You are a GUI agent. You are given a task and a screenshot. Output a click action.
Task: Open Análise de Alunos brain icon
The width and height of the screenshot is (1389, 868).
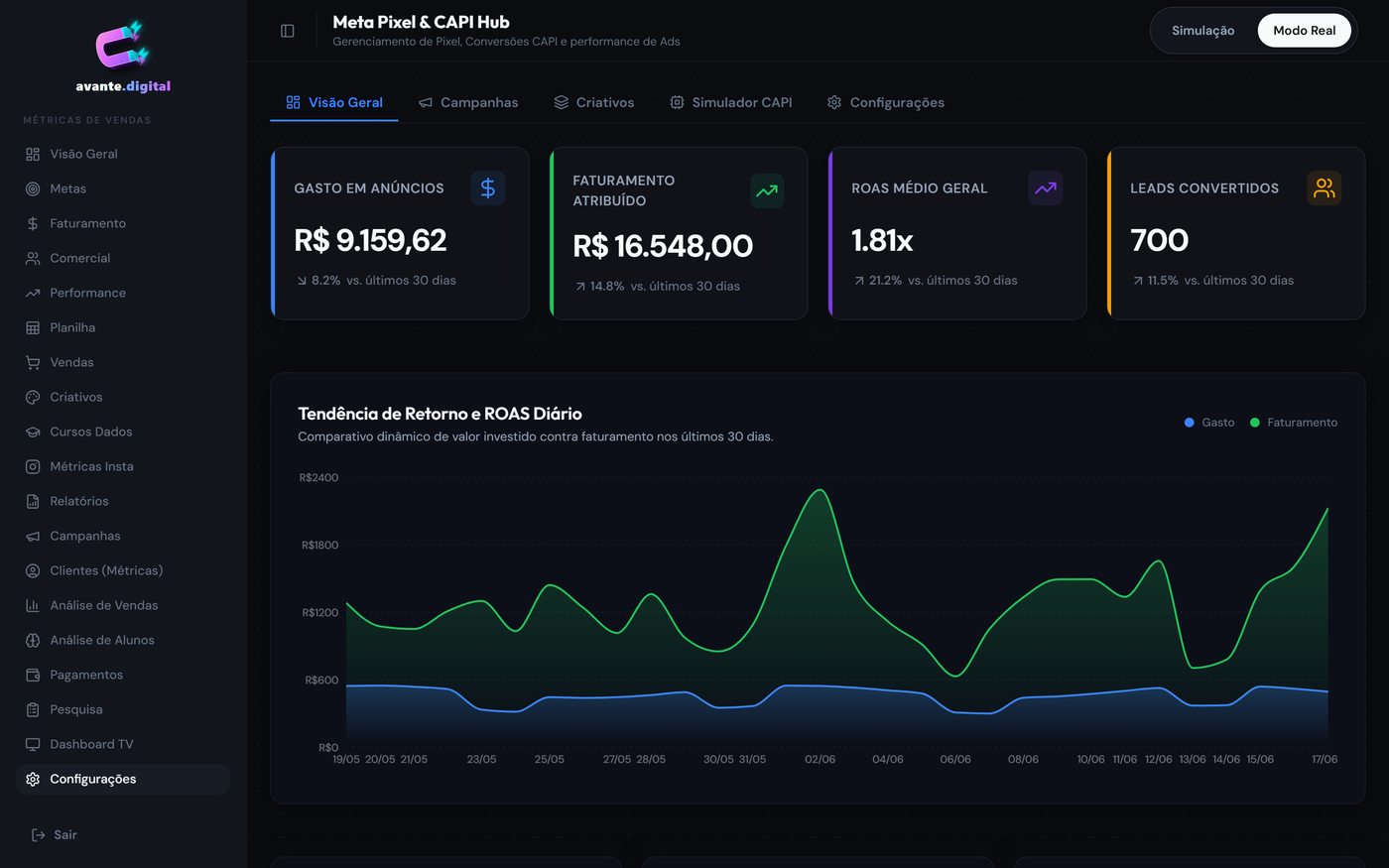pos(33,640)
